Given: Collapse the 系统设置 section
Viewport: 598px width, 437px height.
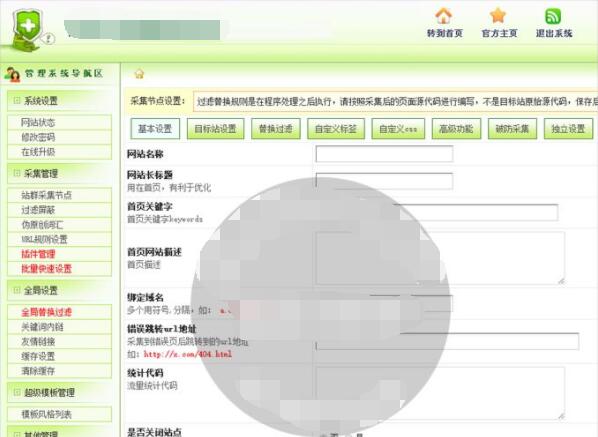Looking at the screenshot, I should (17, 101).
